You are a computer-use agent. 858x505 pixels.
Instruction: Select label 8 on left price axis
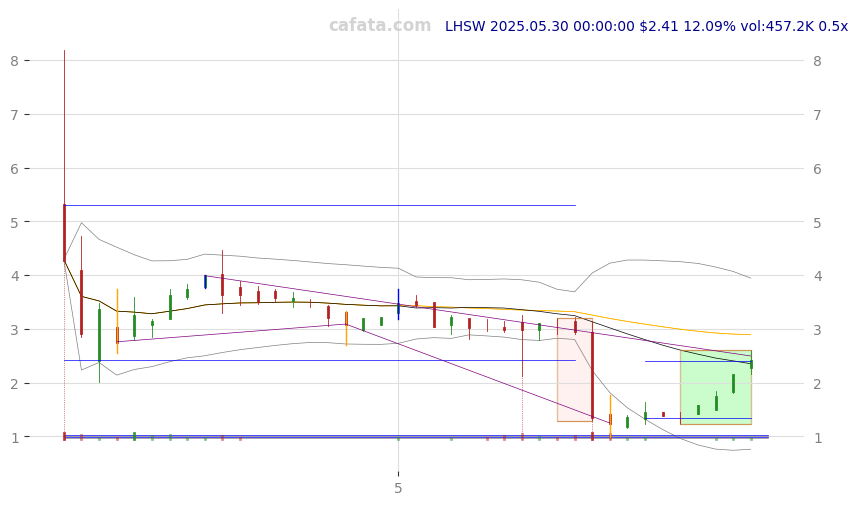pos(14,61)
